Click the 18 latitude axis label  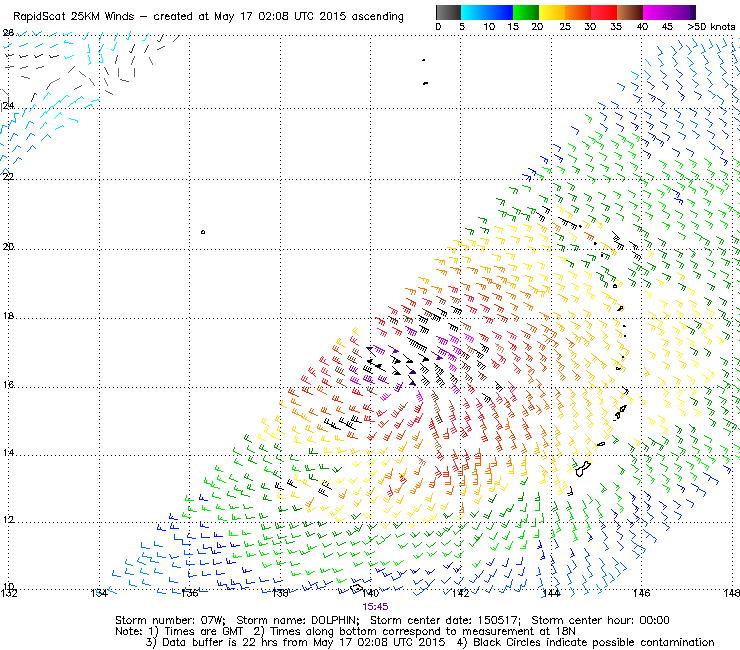coord(8,316)
